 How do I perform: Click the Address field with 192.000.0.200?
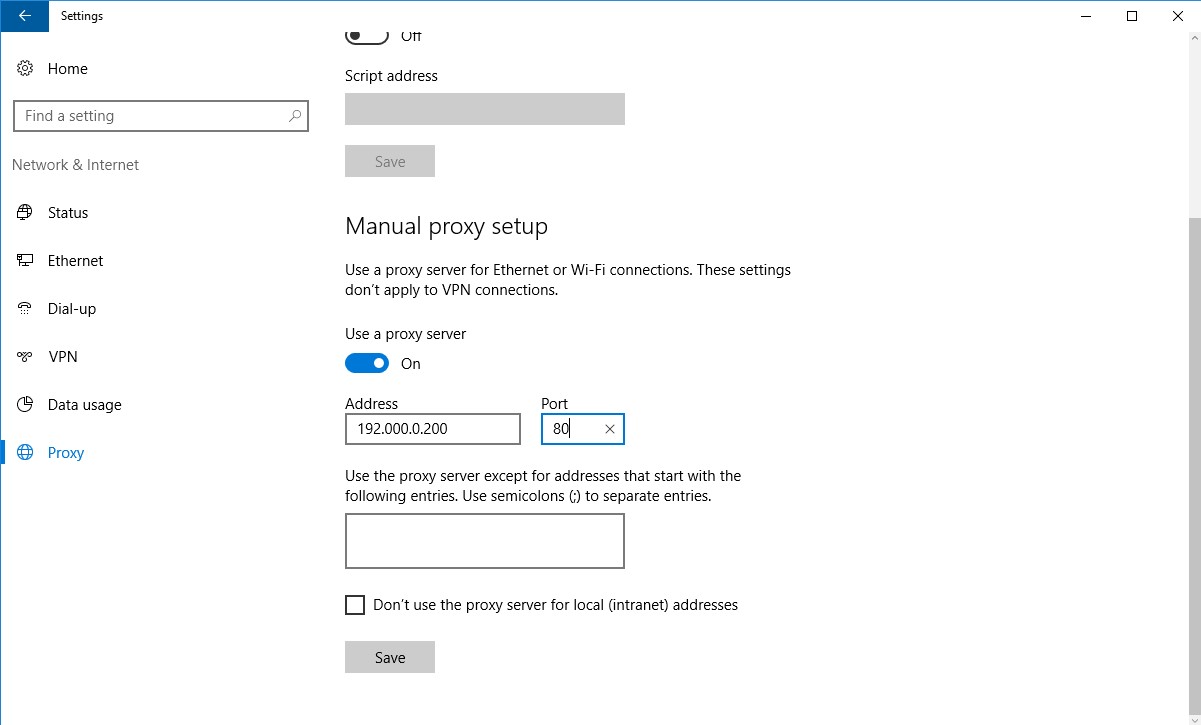[x=433, y=429]
